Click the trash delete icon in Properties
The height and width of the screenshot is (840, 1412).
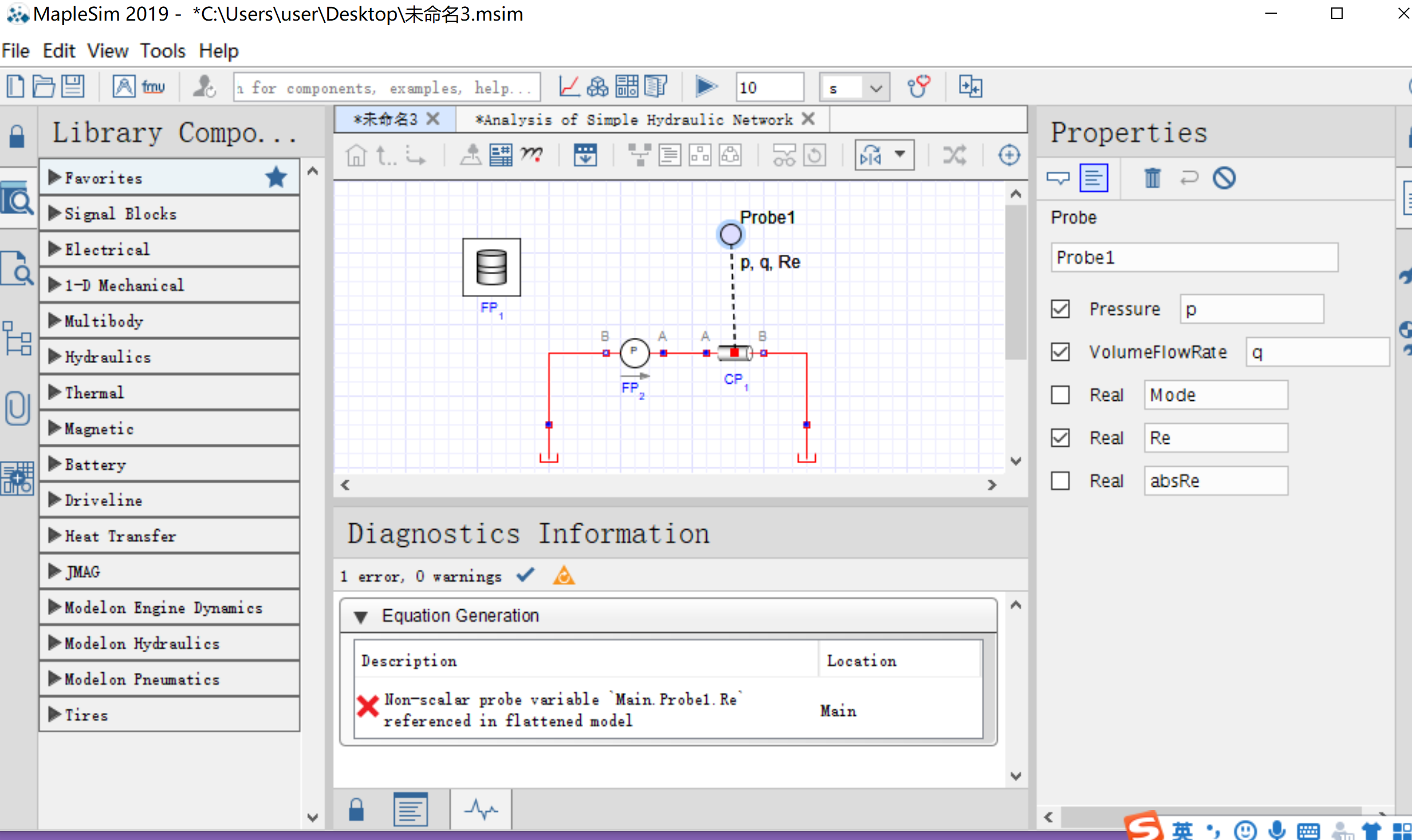pos(1153,178)
